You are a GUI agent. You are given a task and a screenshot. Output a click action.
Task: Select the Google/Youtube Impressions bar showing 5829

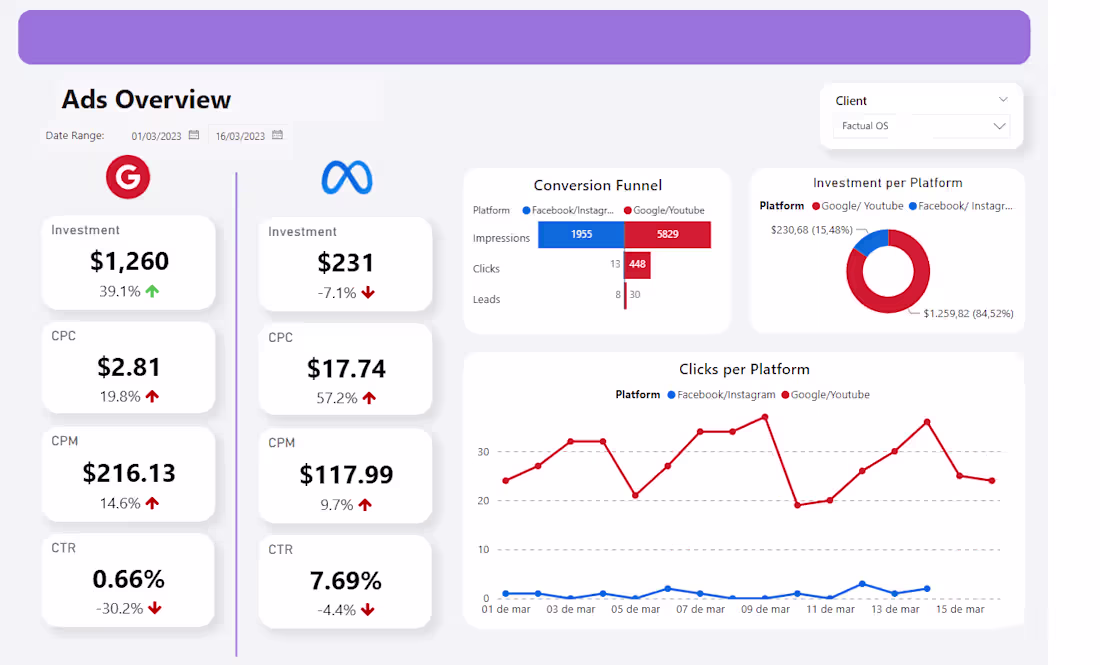(x=665, y=234)
